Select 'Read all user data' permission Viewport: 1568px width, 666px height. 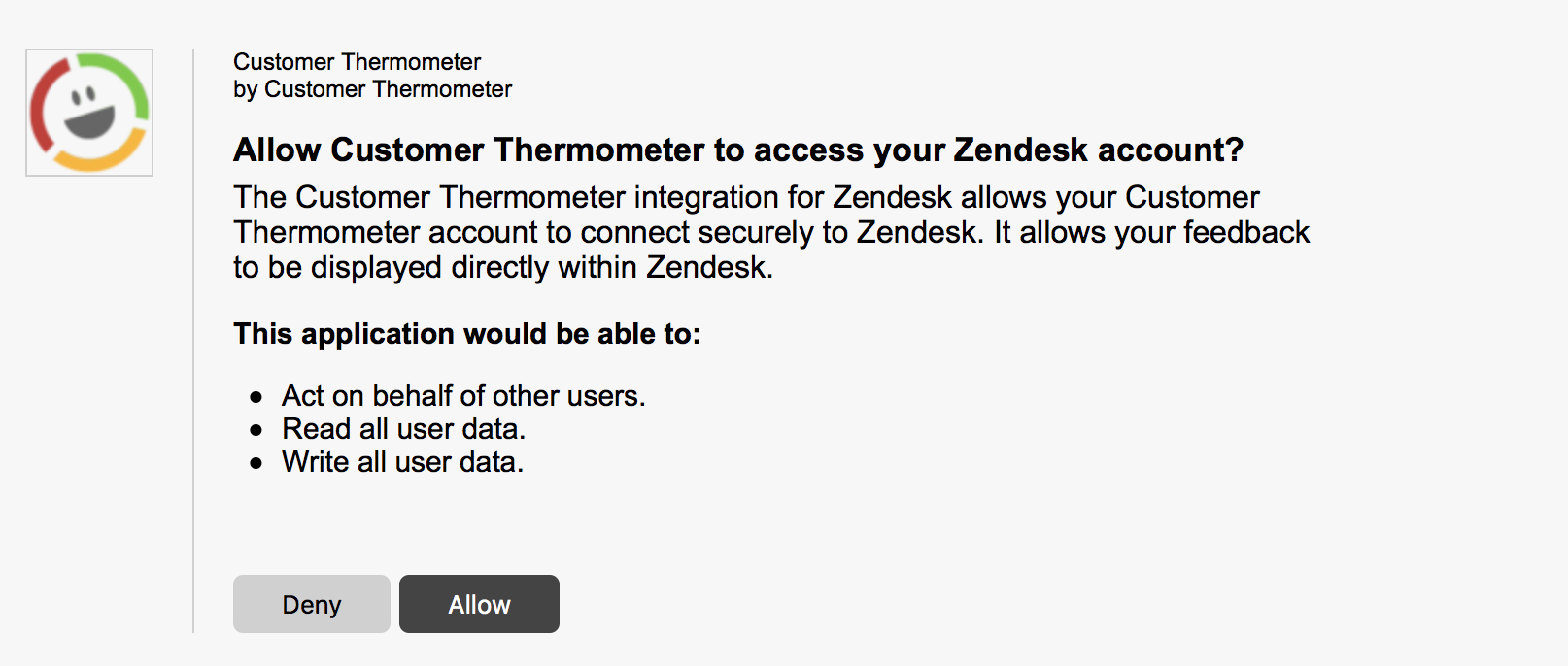[x=403, y=429]
